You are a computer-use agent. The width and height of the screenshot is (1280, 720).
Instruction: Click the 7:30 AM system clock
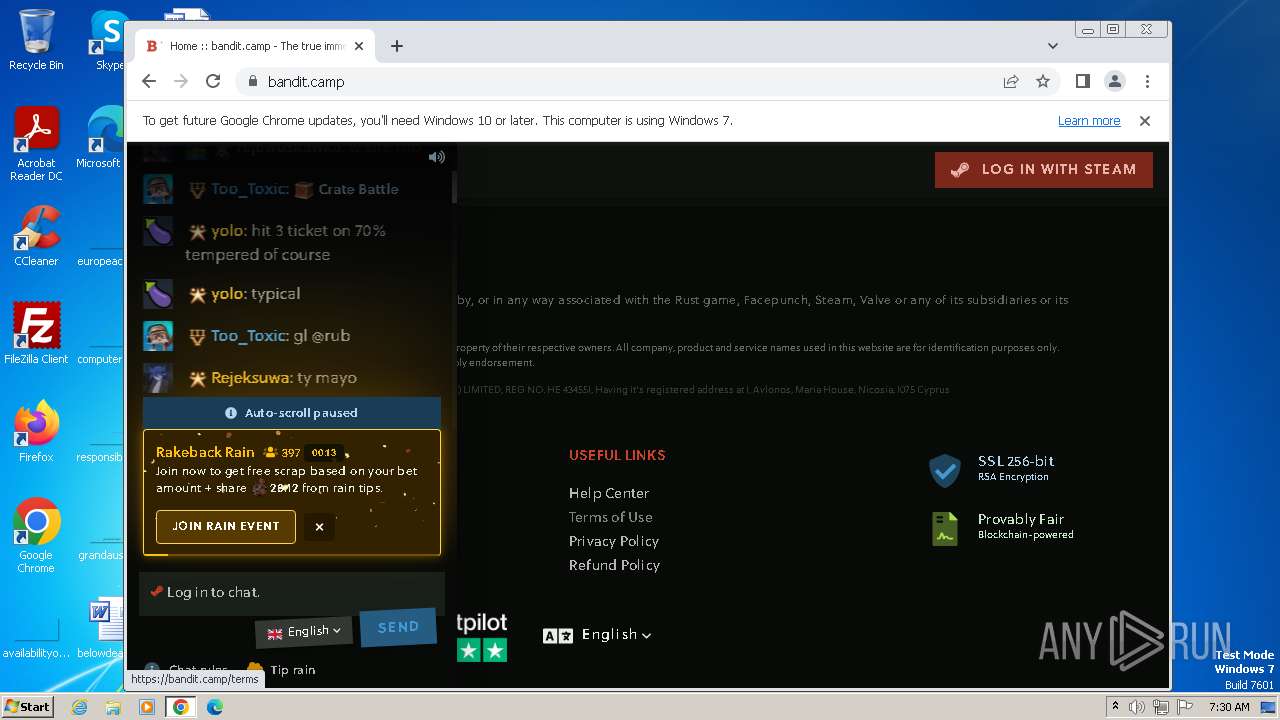click(1229, 707)
